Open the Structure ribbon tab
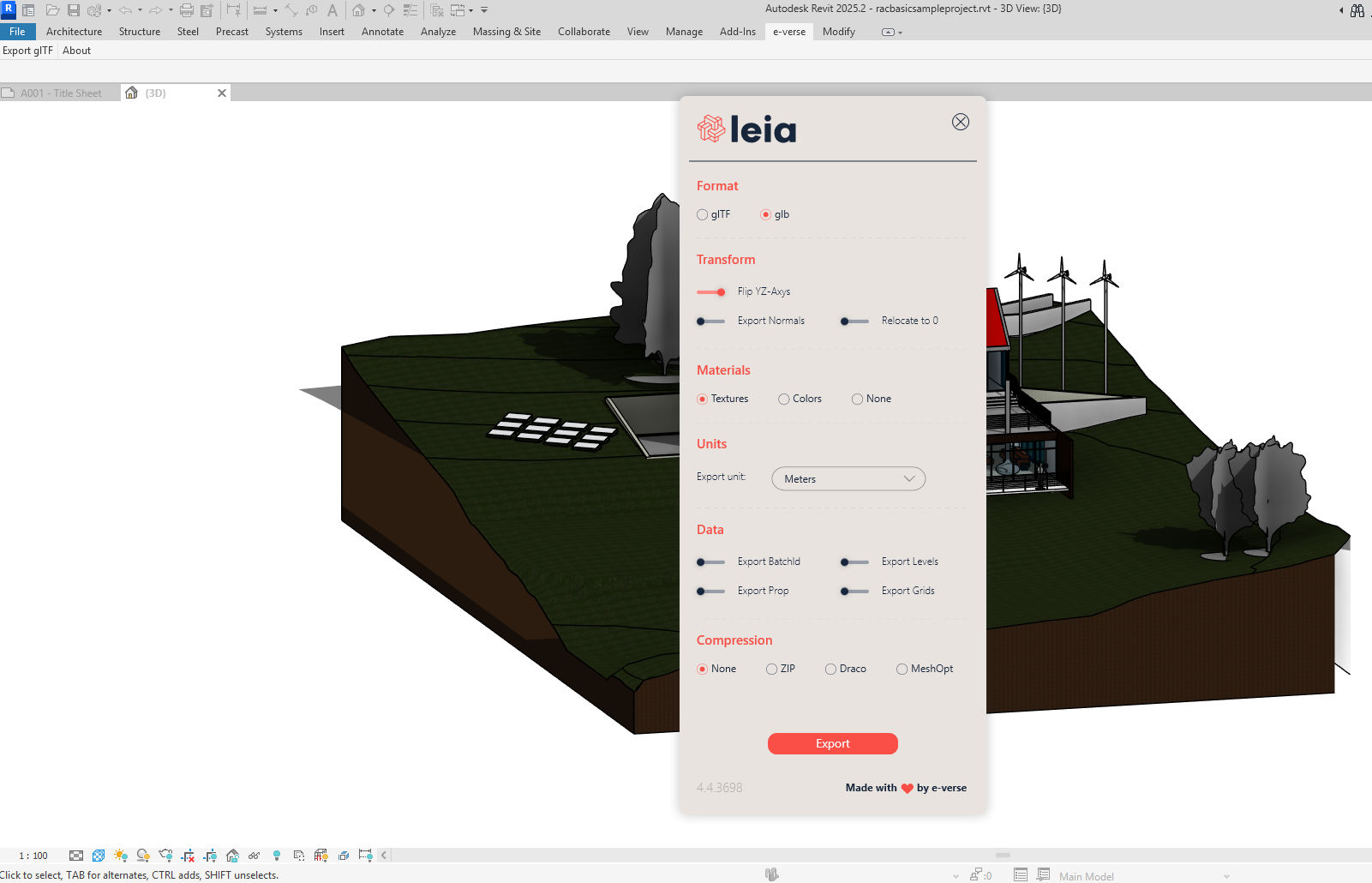 (x=140, y=32)
